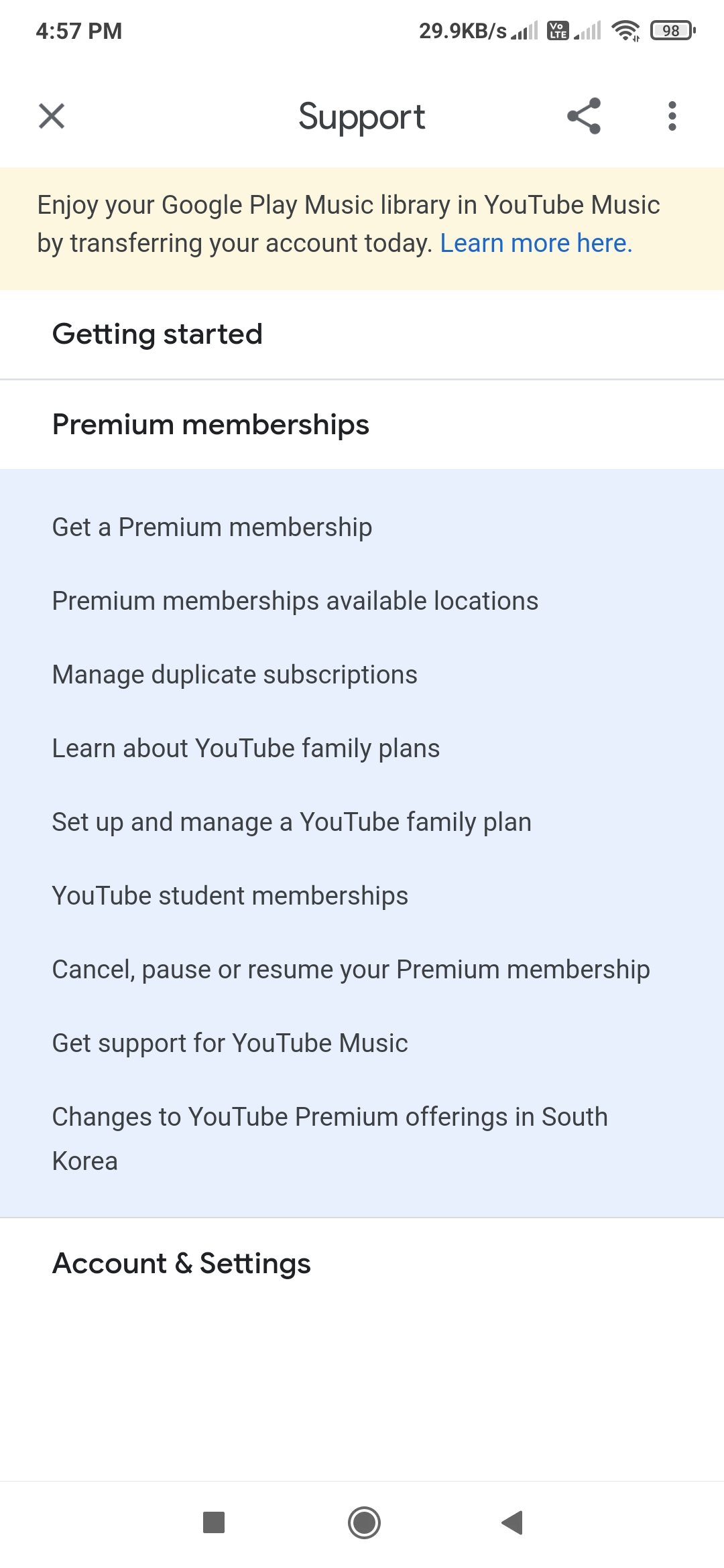The height and width of the screenshot is (1568, 724).
Task: Open the Learn more here link
Action: click(x=536, y=243)
